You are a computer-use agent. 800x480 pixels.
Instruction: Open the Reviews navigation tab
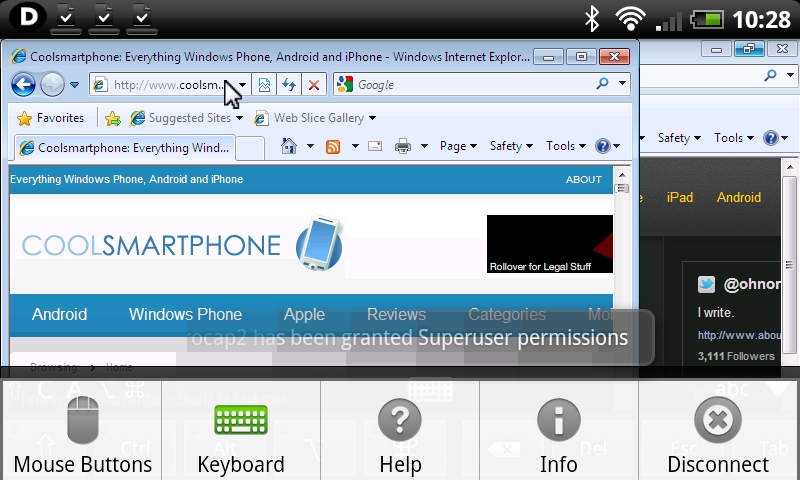(396, 314)
